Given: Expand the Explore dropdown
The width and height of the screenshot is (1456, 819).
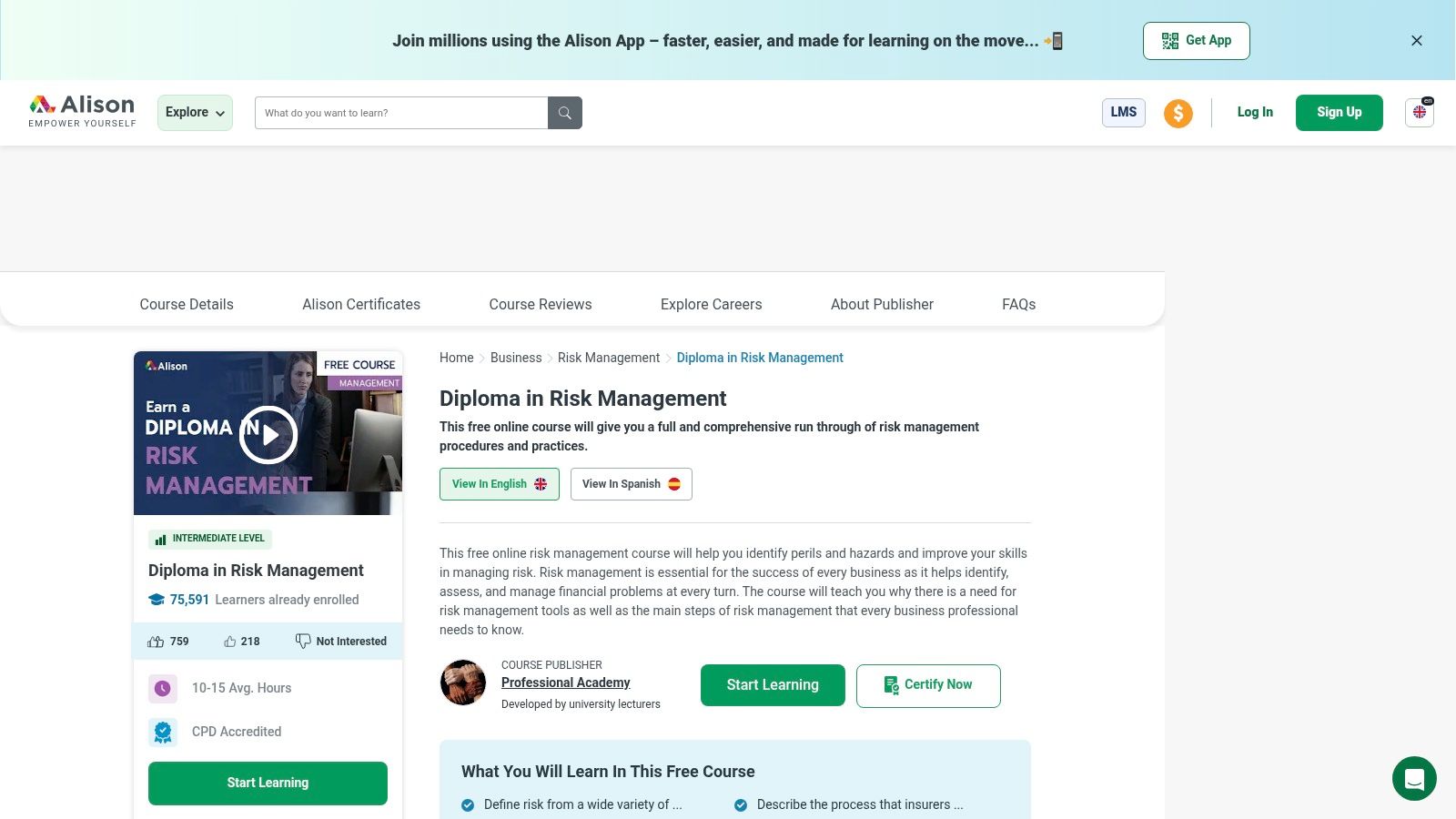Looking at the screenshot, I should coord(195,113).
